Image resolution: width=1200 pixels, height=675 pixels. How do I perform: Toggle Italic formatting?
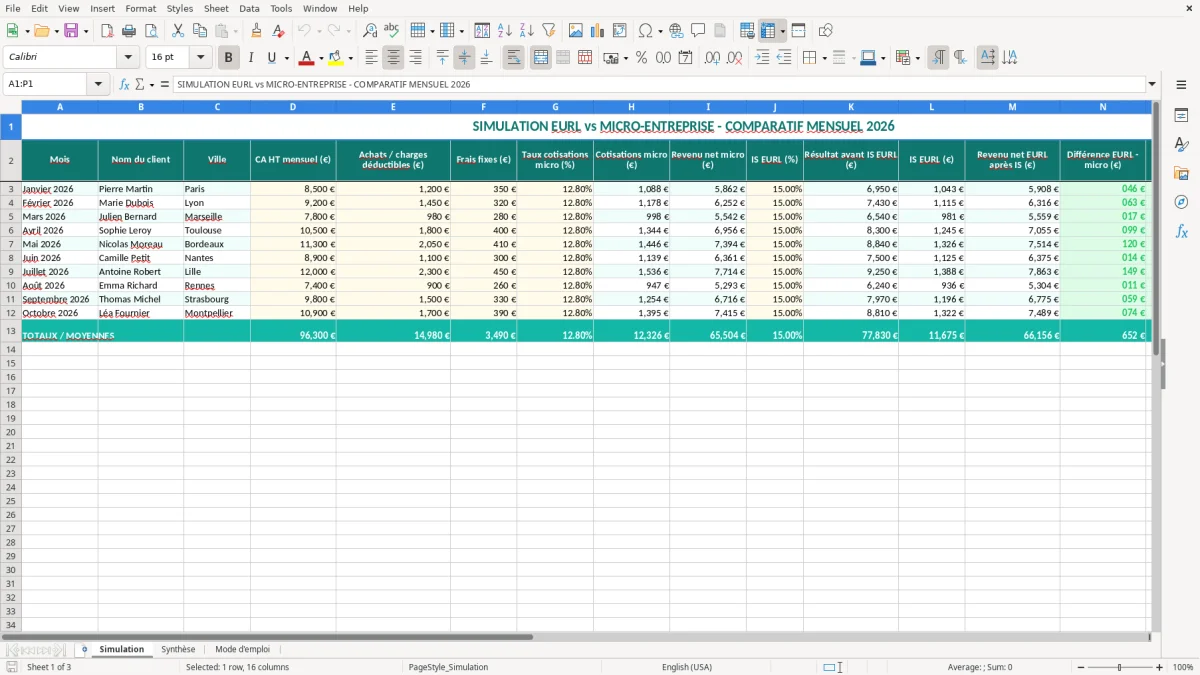[250, 58]
